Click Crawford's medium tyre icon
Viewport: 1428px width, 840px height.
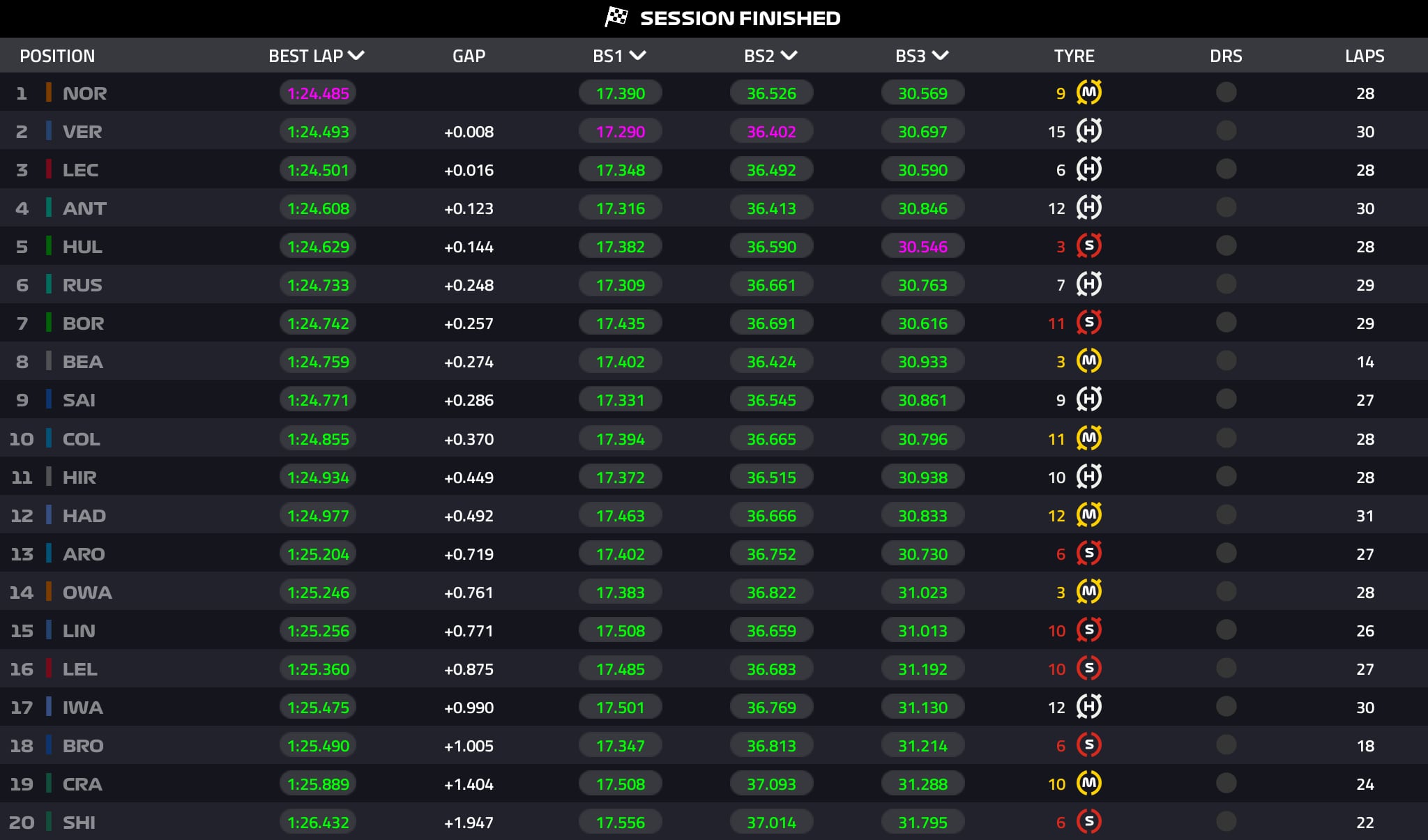[1088, 784]
